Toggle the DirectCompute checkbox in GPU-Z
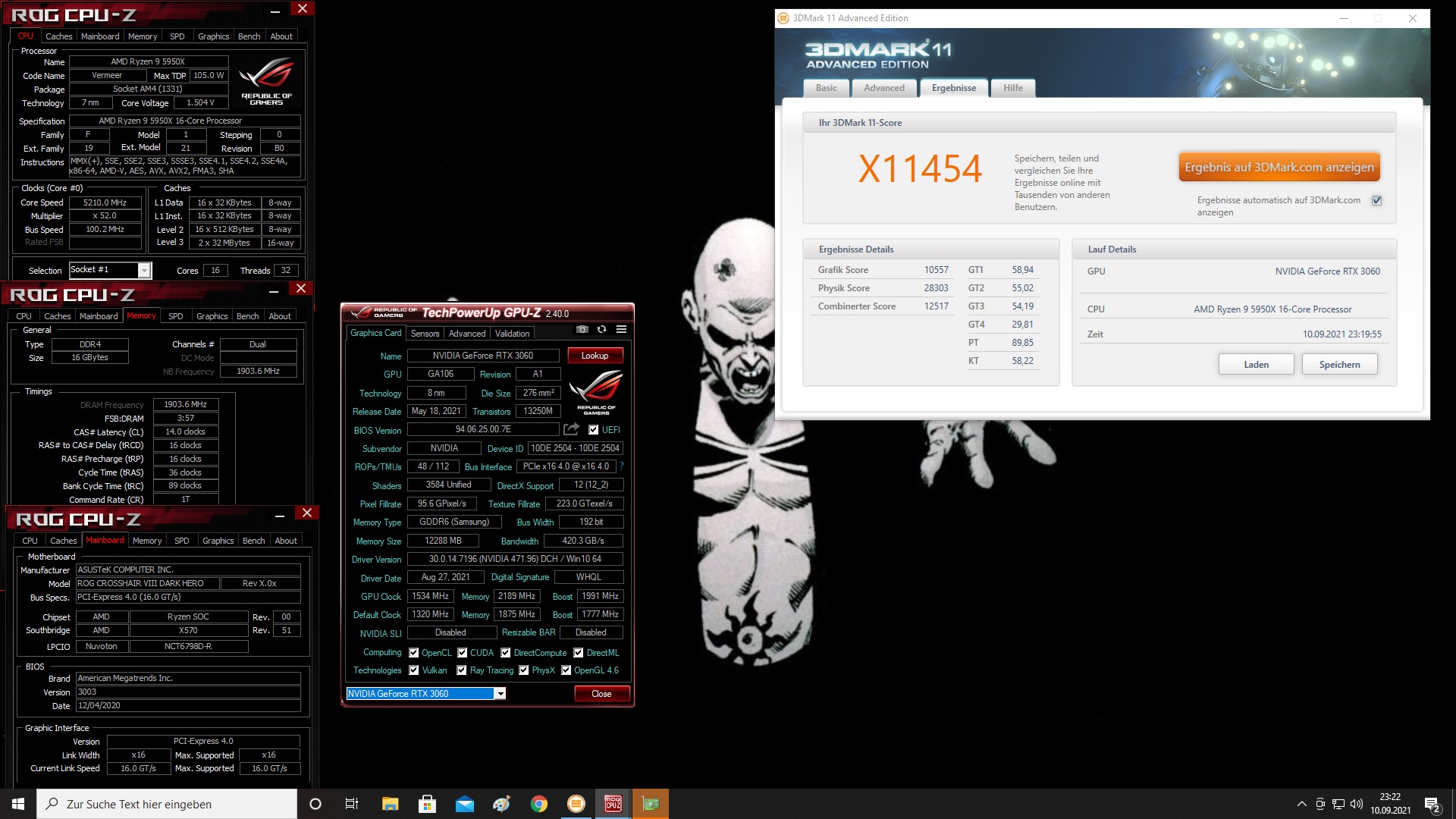 tap(505, 652)
